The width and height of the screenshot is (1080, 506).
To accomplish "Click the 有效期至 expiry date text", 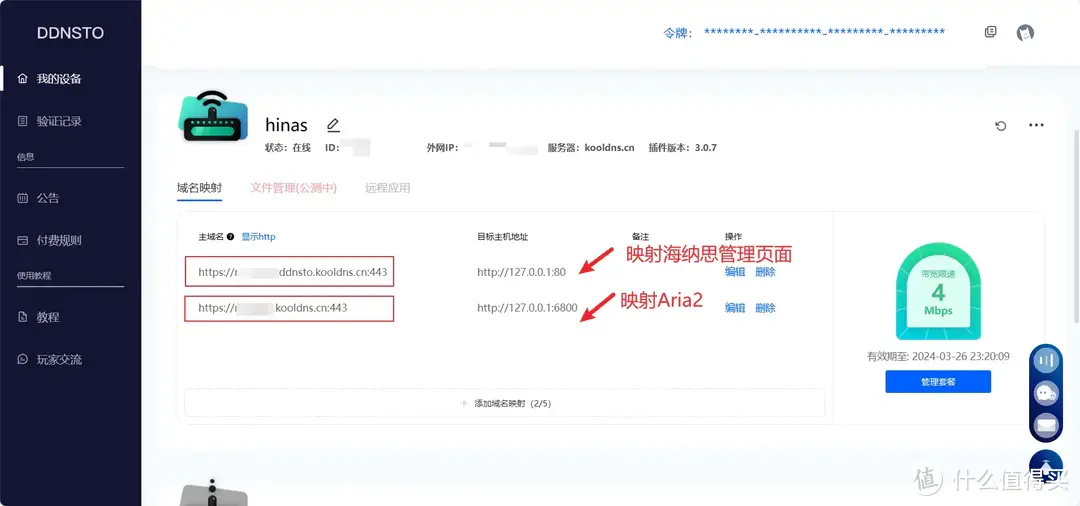I will pos(938,357).
